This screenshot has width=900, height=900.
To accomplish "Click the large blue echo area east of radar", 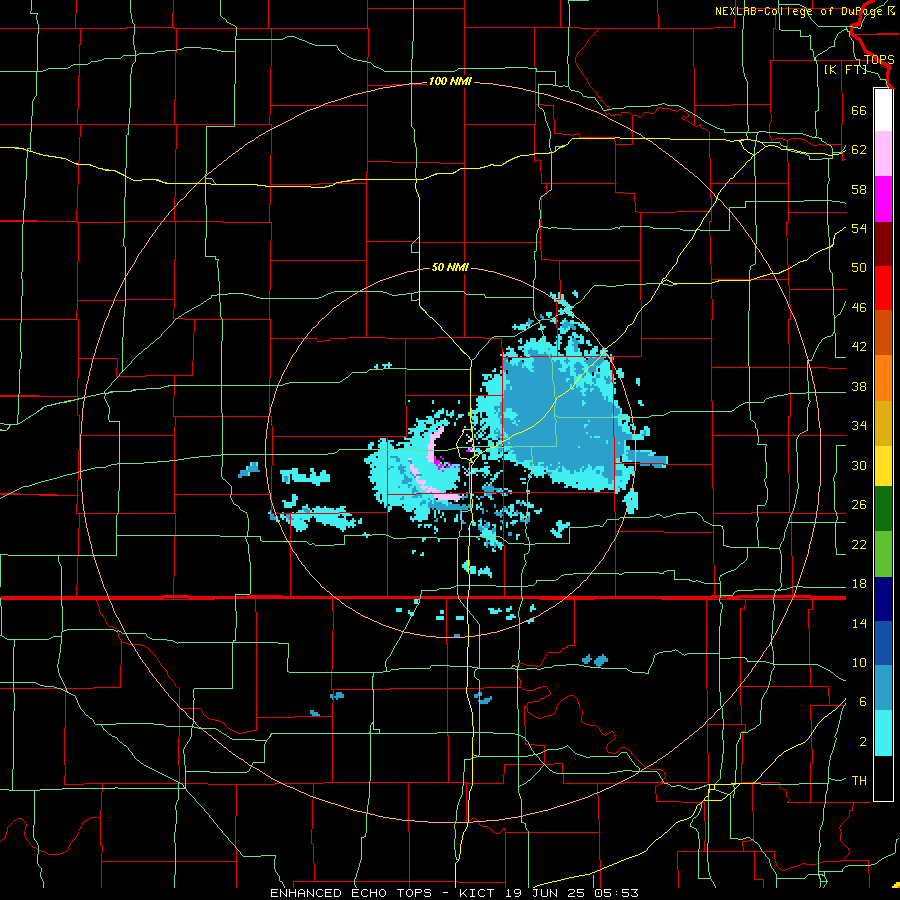I will [x=560, y=419].
